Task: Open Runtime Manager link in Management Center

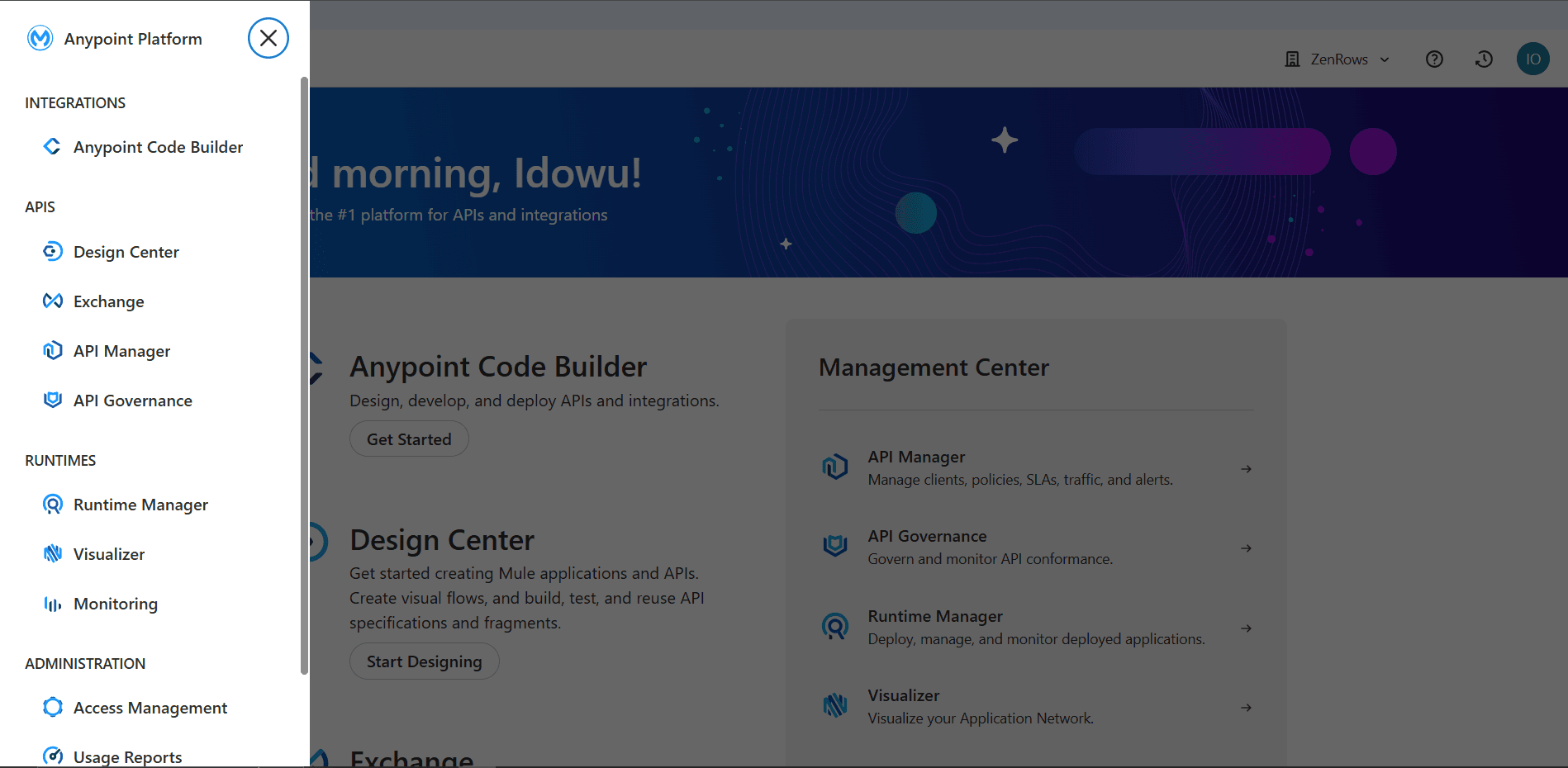Action: [935, 616]
